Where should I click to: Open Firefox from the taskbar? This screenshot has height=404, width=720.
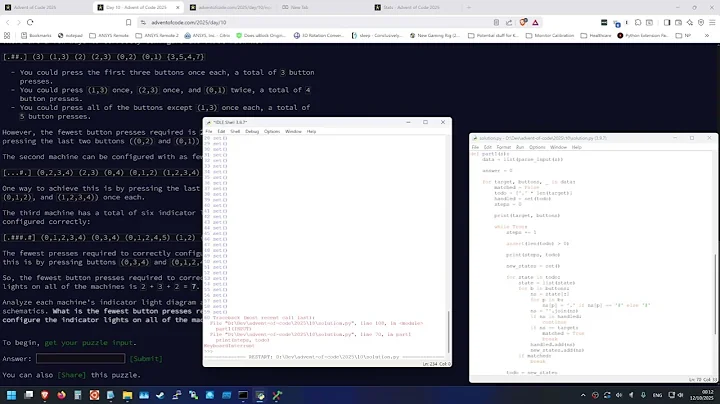pos(61,395)
